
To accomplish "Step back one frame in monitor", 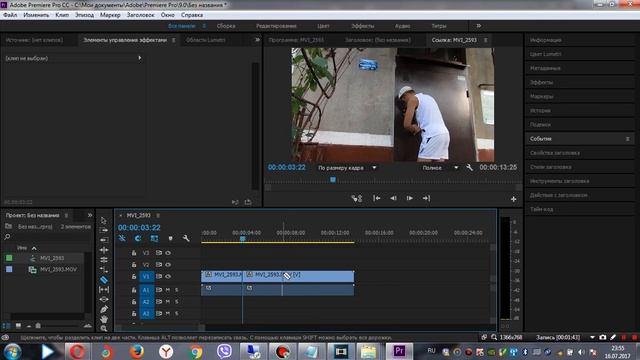I will coord(393,198).
